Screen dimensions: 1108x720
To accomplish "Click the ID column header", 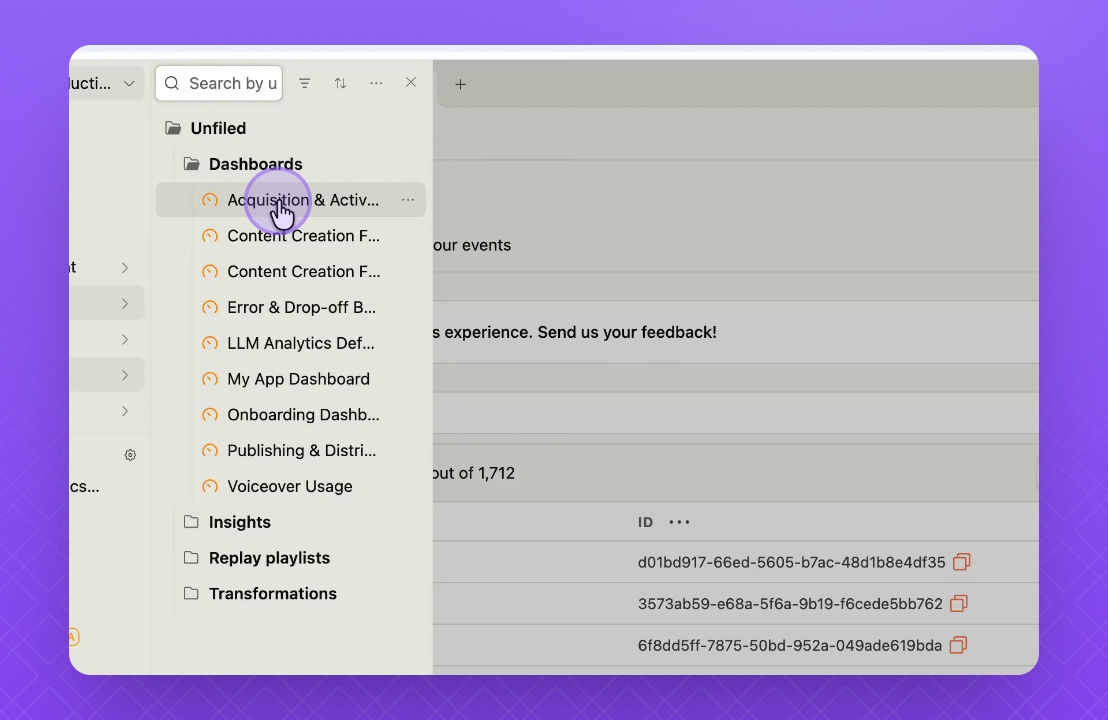I will (645, 522).
